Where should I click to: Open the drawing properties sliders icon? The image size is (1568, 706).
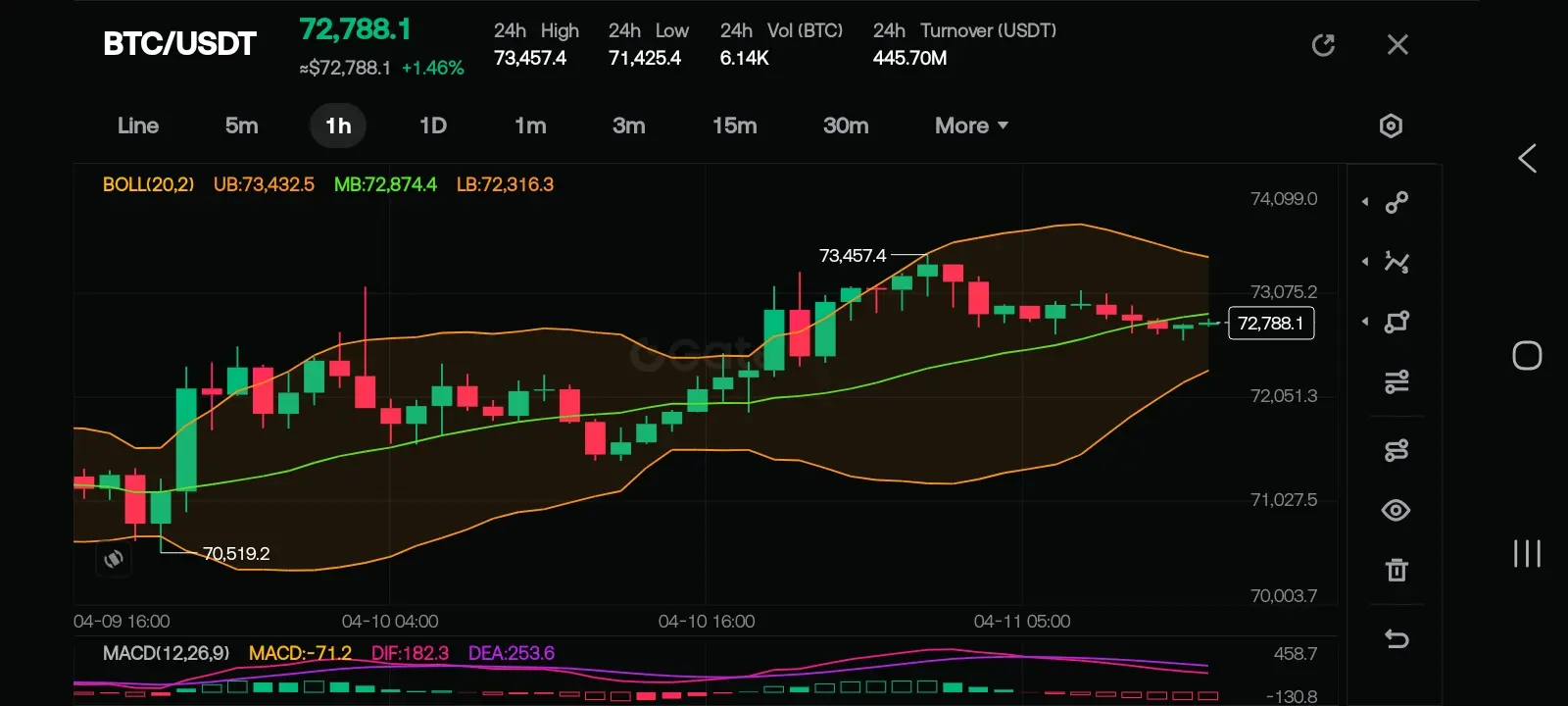click(x=1396, y=381)
